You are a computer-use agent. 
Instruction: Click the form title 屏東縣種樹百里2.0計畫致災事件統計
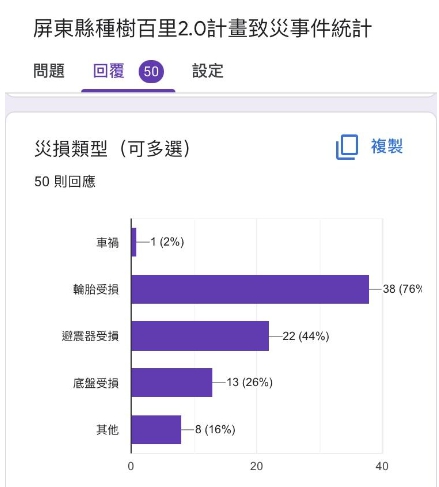[x=202, y=29]
